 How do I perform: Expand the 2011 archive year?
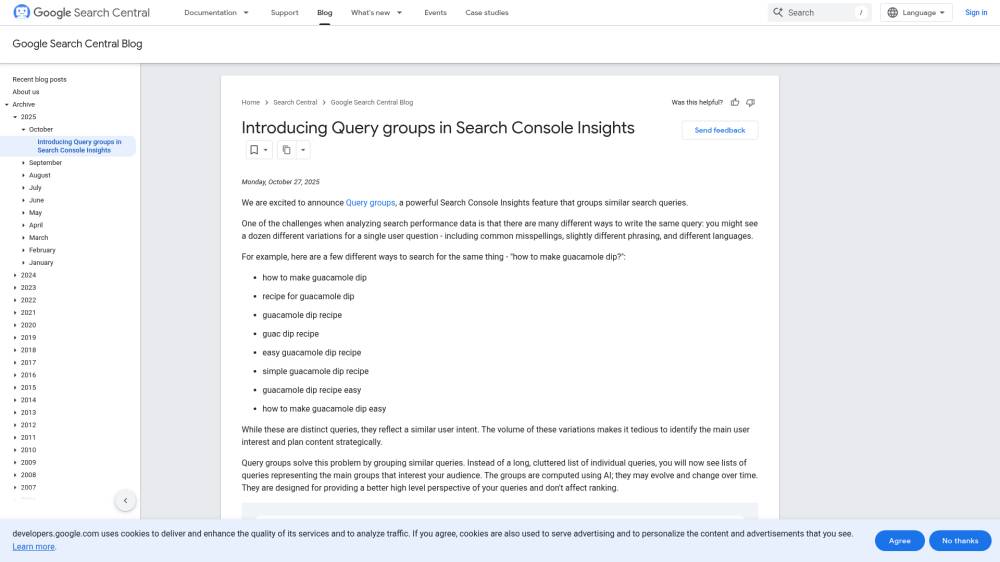point(15,438)
